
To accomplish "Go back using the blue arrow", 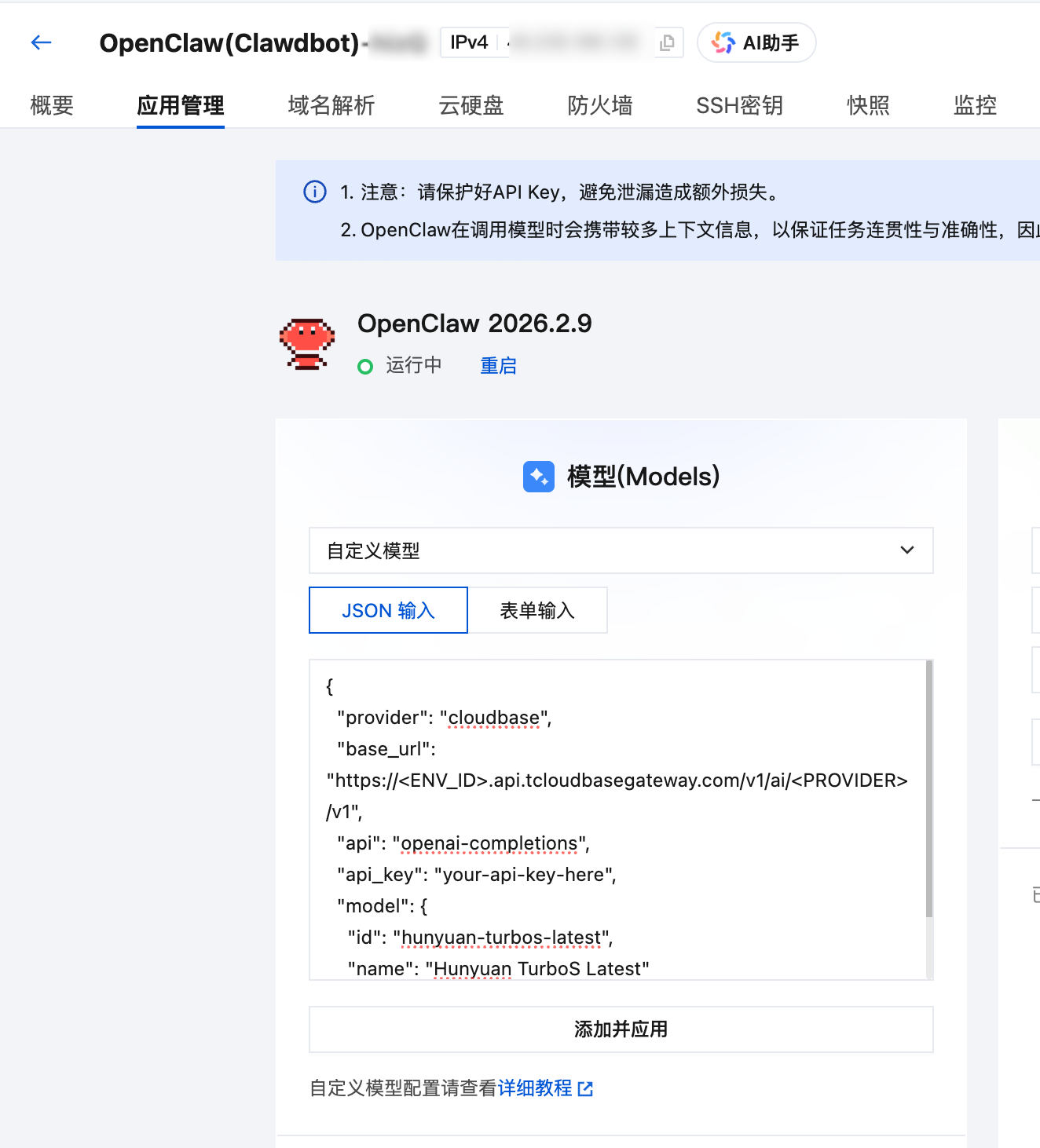I will point(41,42).
